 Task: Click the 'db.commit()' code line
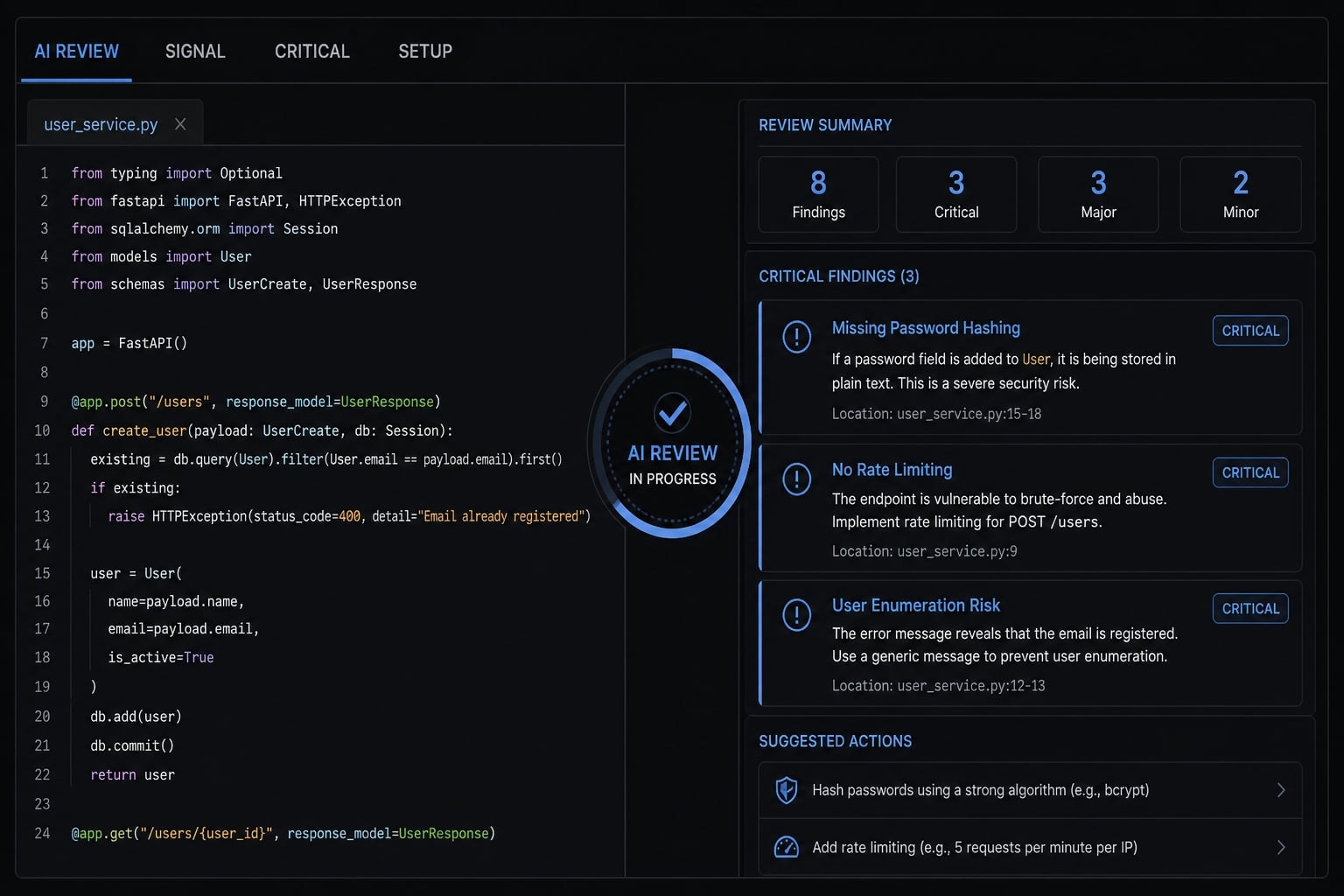tap(132, 745)
